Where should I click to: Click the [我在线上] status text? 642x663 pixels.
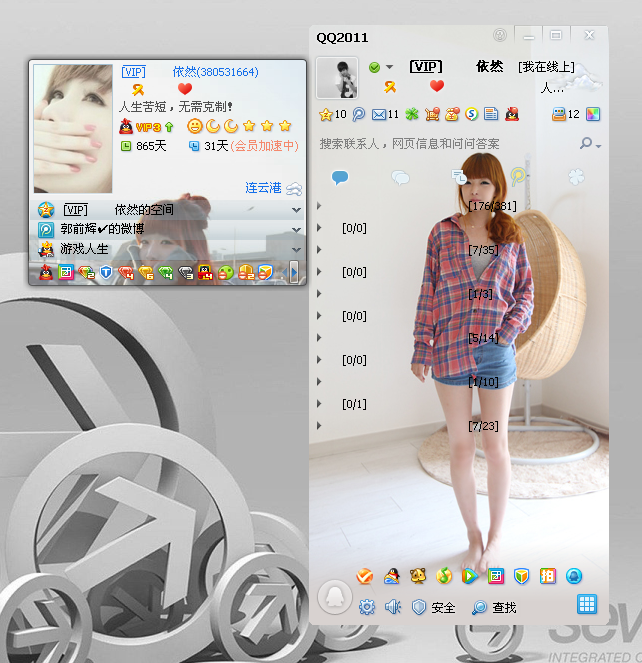[x=546, y=67]
